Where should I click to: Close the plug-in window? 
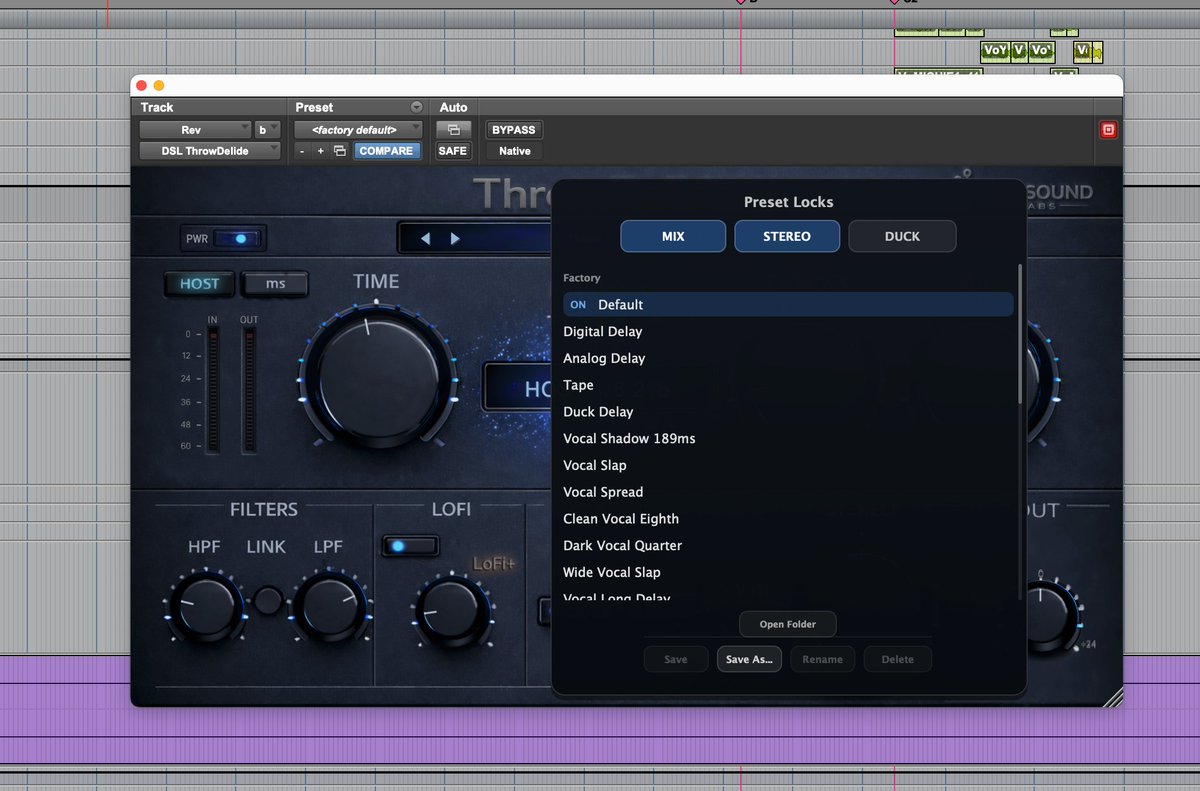[x=141, y=86]
